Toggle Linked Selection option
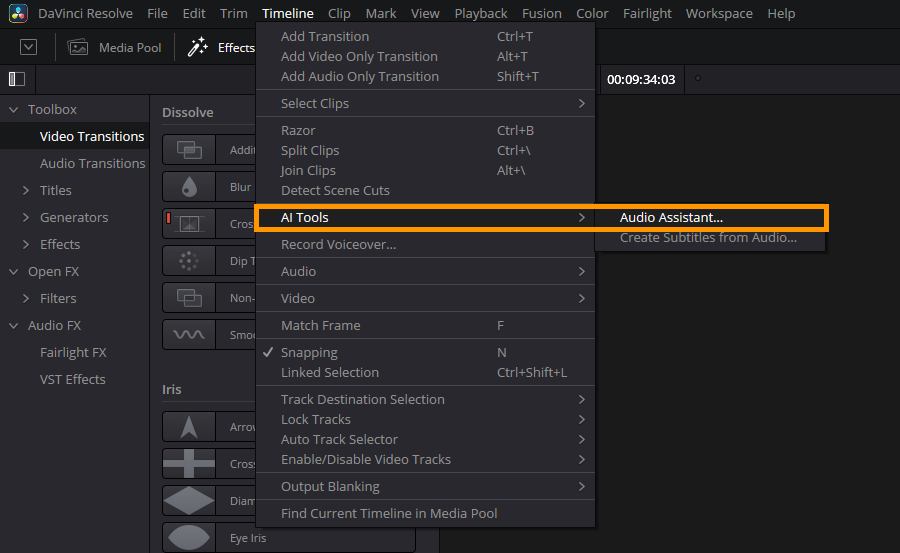 (425, 373)
